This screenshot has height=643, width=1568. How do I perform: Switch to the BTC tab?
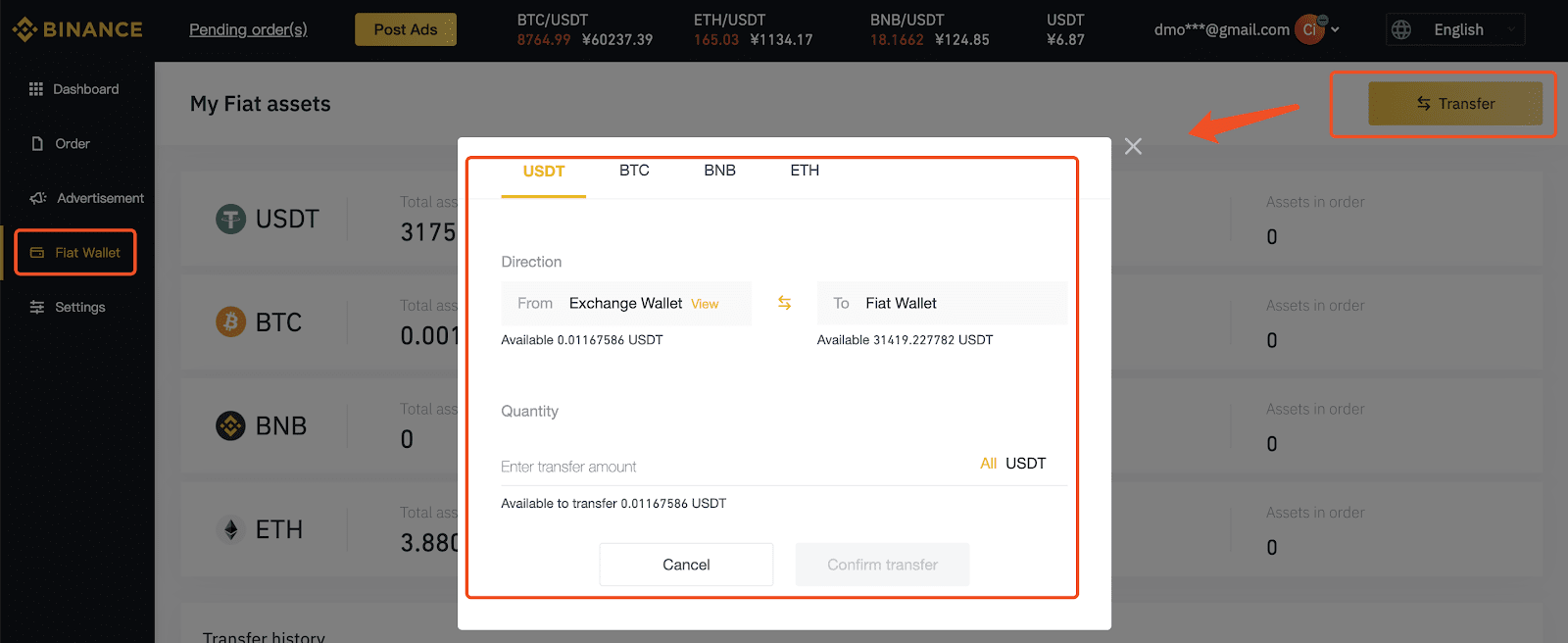(x=634, y=171)
